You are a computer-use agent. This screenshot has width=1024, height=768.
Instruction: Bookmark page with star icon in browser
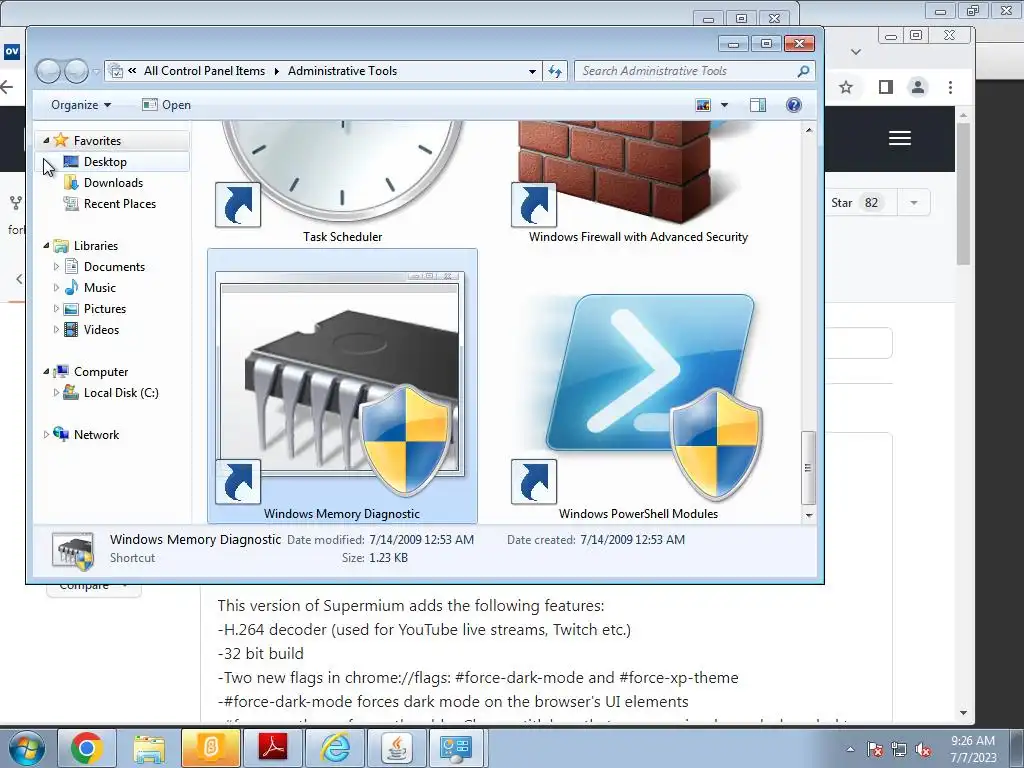coord(846,87)
